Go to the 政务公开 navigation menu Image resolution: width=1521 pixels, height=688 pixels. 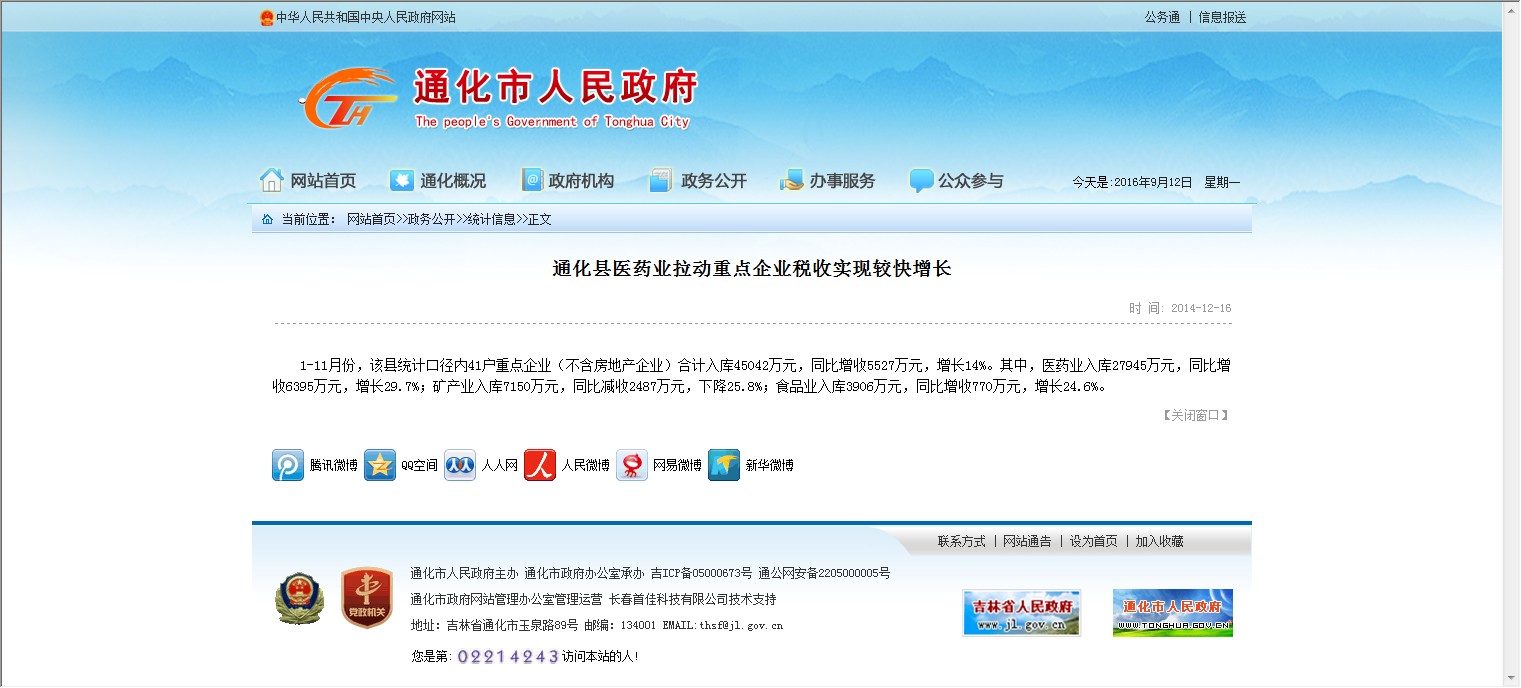pyautogui.click(x=698, y=181)
